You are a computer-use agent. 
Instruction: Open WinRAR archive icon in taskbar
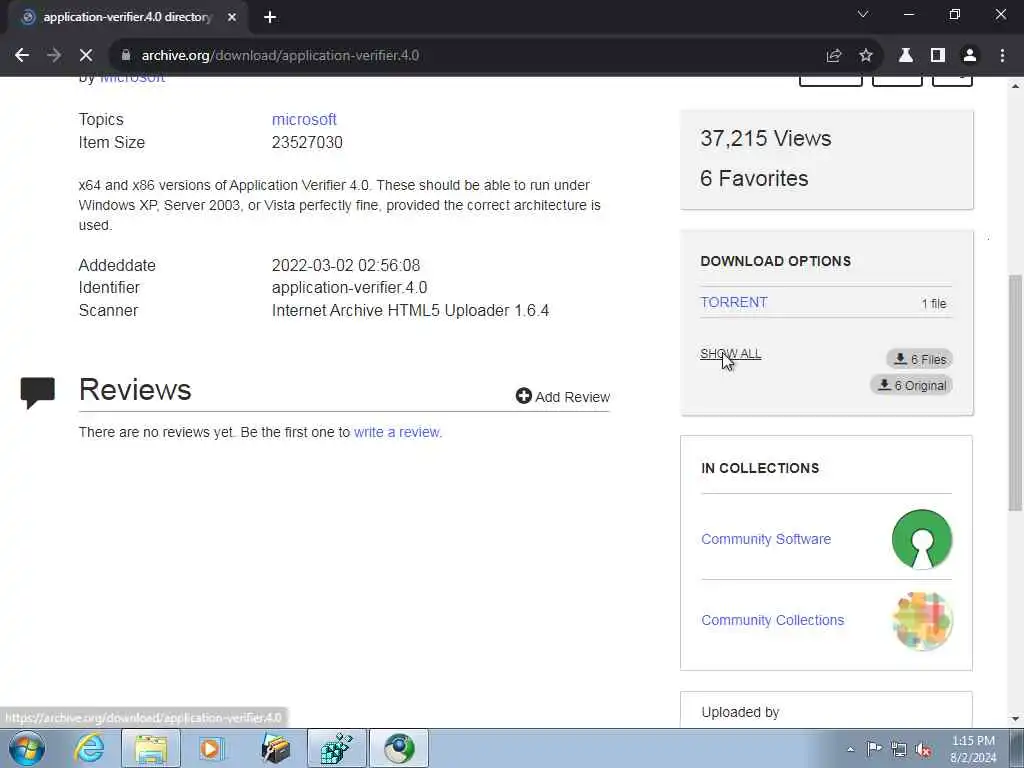[275, 748]
